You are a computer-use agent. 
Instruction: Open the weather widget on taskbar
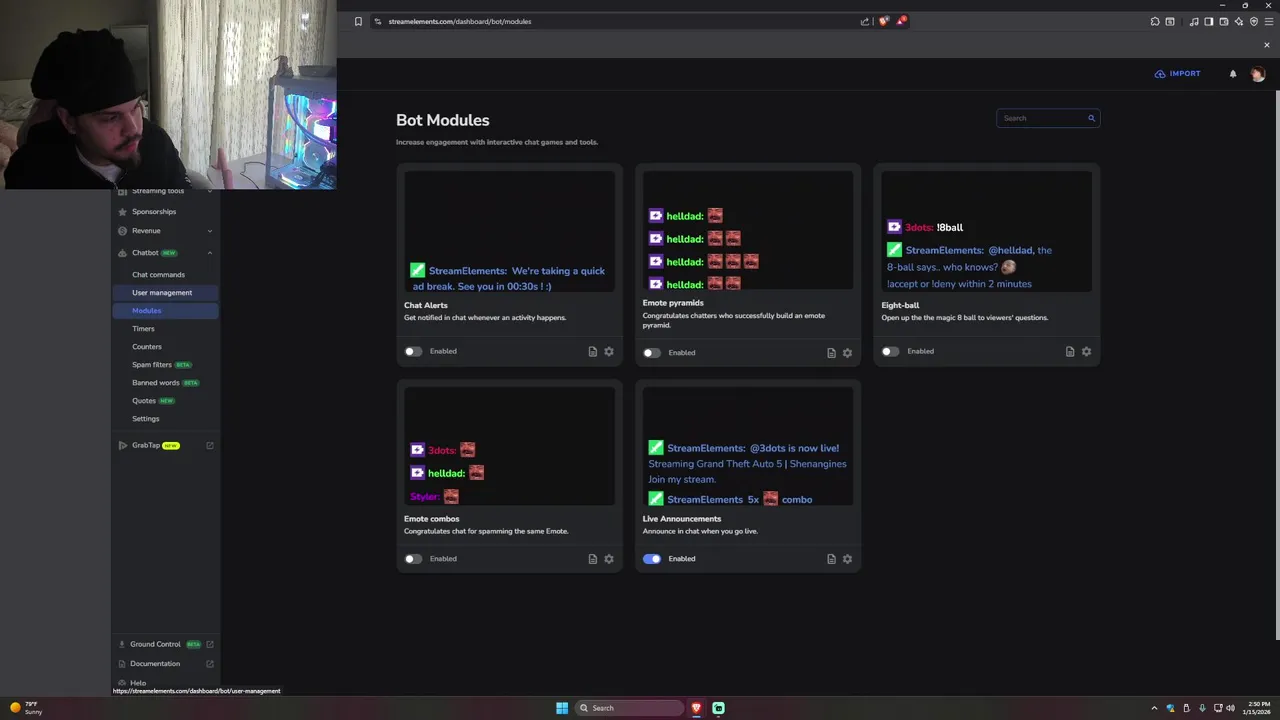(x=27, y=708)
